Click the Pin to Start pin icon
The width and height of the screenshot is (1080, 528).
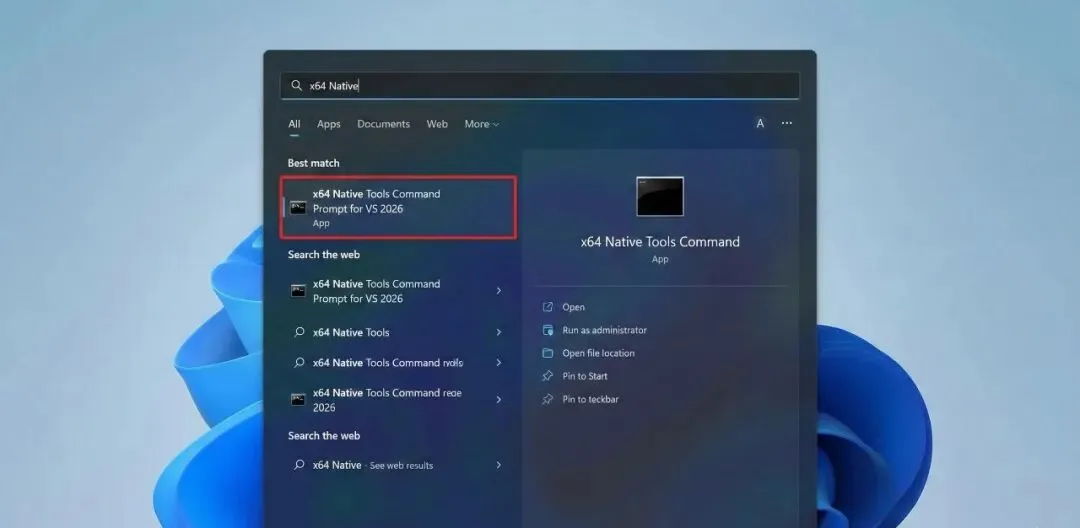pos(548,376)
